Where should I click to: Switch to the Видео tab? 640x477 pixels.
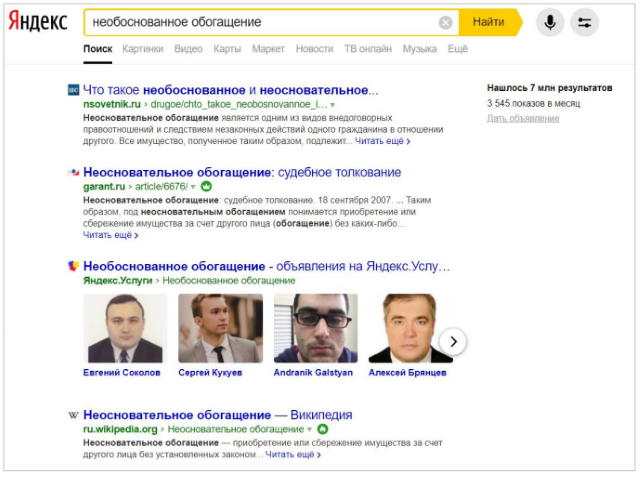click(x=188, y=49)
